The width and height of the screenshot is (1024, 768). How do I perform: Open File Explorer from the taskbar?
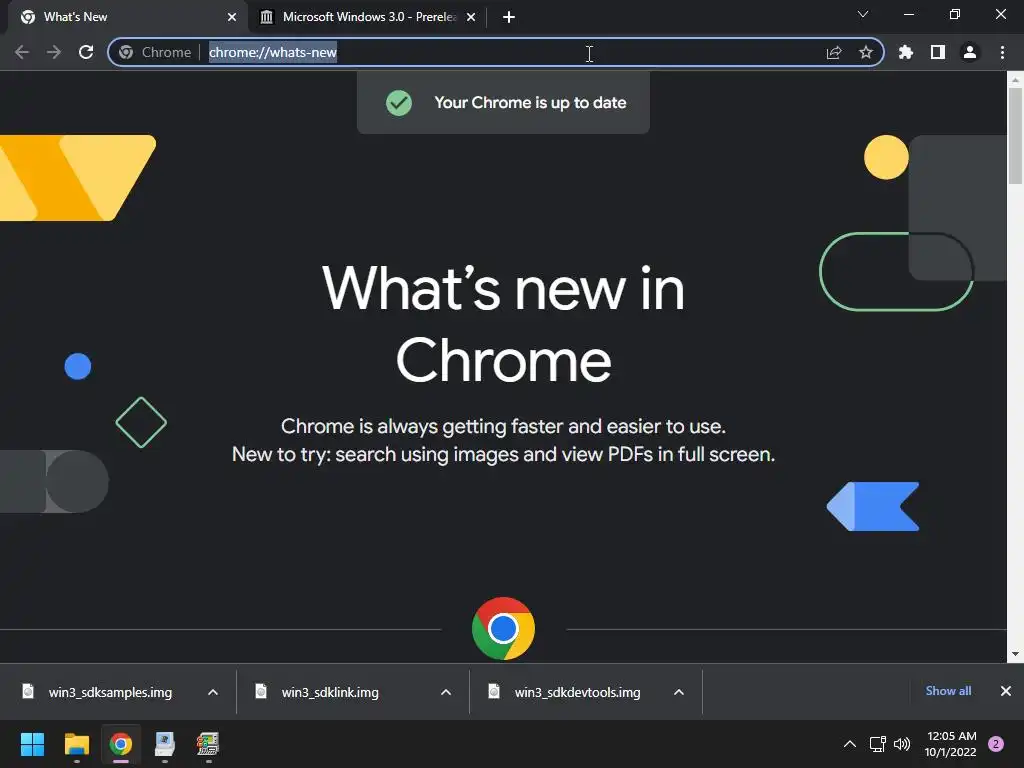click(x=76, y=744)
